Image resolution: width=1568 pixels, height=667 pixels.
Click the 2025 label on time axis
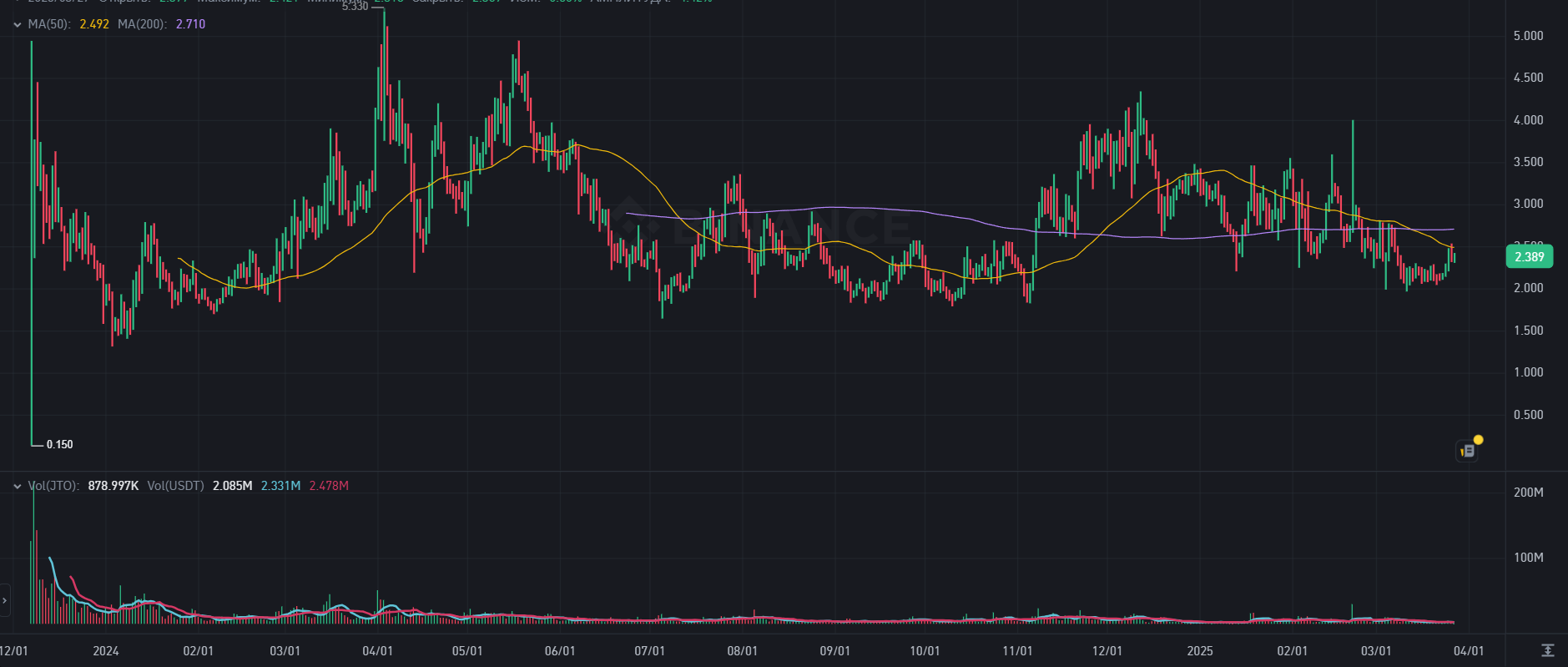[1200, 651]
